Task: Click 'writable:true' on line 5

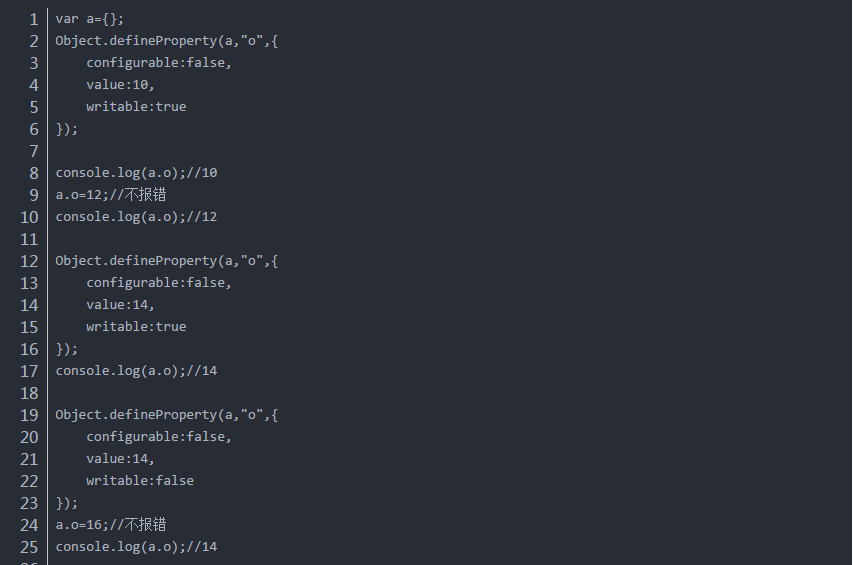Action: point(136,107)
